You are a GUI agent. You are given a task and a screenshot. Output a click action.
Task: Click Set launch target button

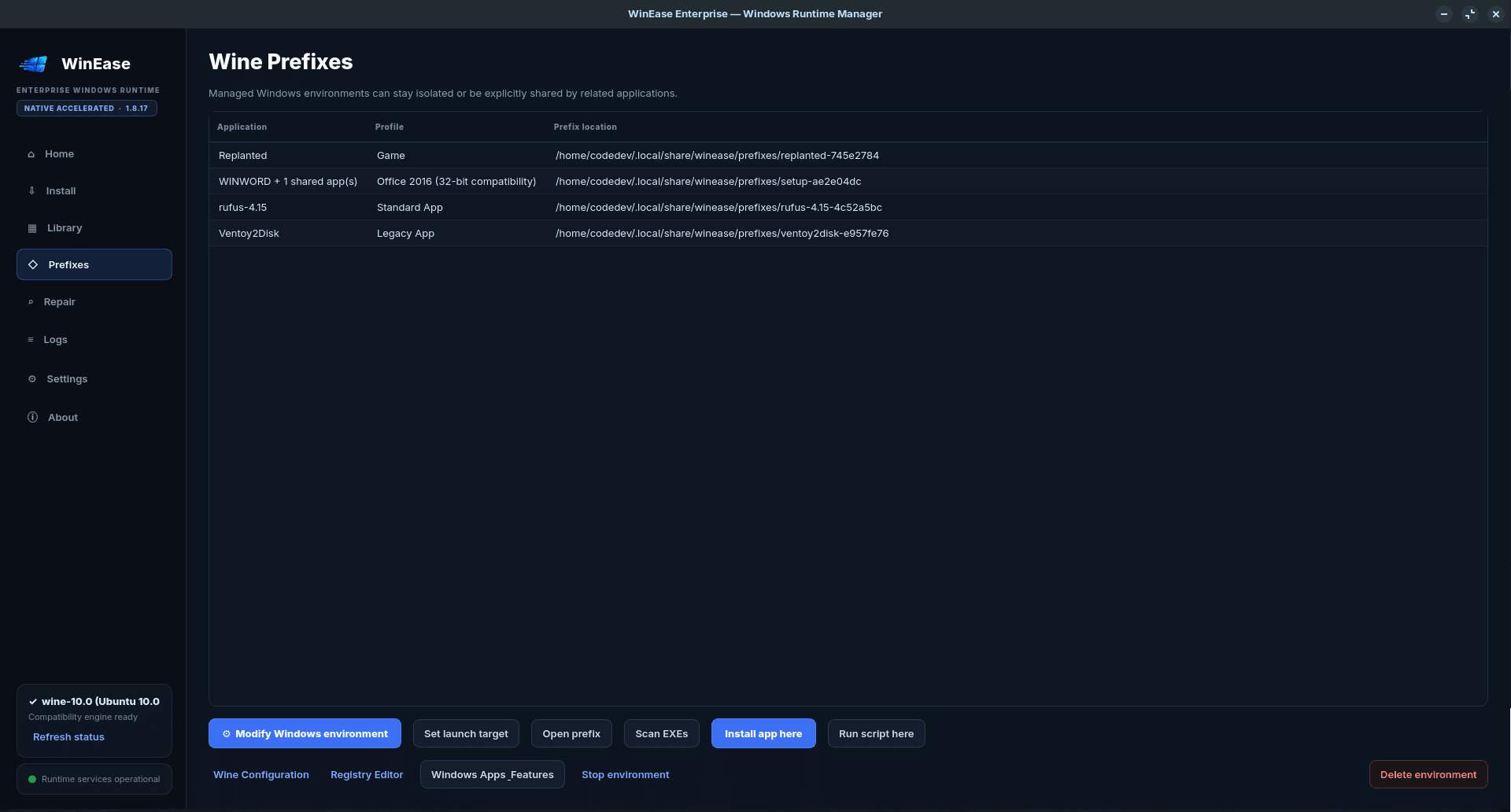(466, 734)
